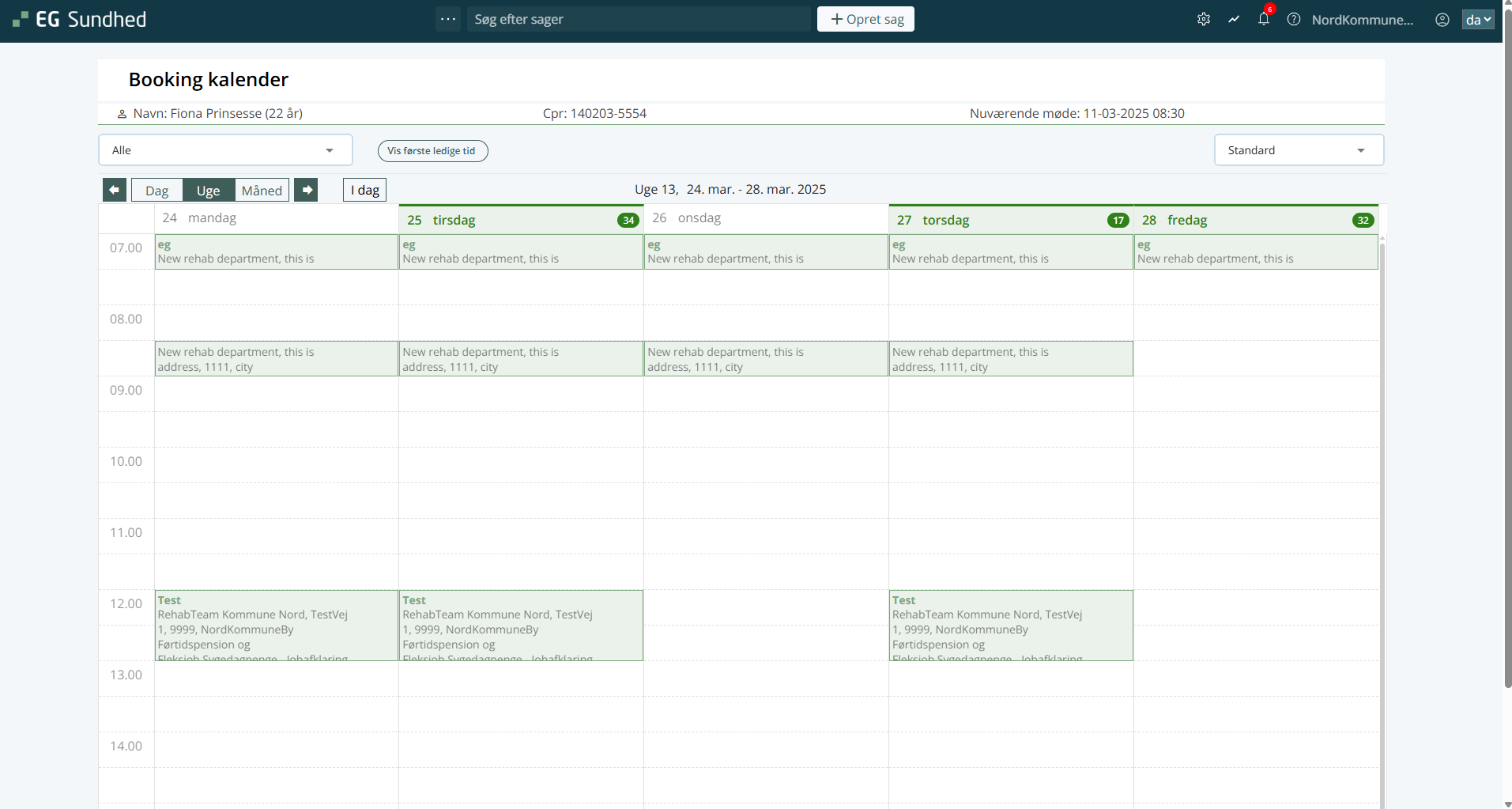1512x809 pixels.
Task: Open the Standard view dropdown
Action: (x=1298, y=150)
